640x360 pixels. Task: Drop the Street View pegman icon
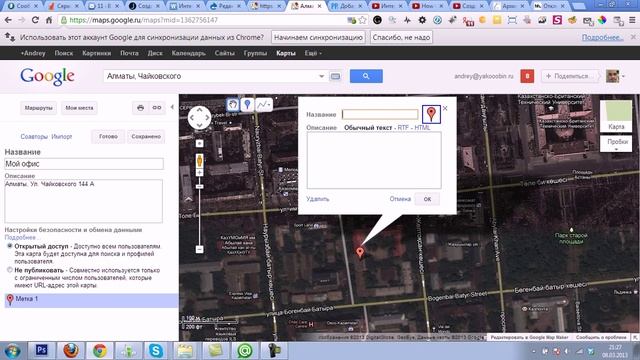(199, 160)
